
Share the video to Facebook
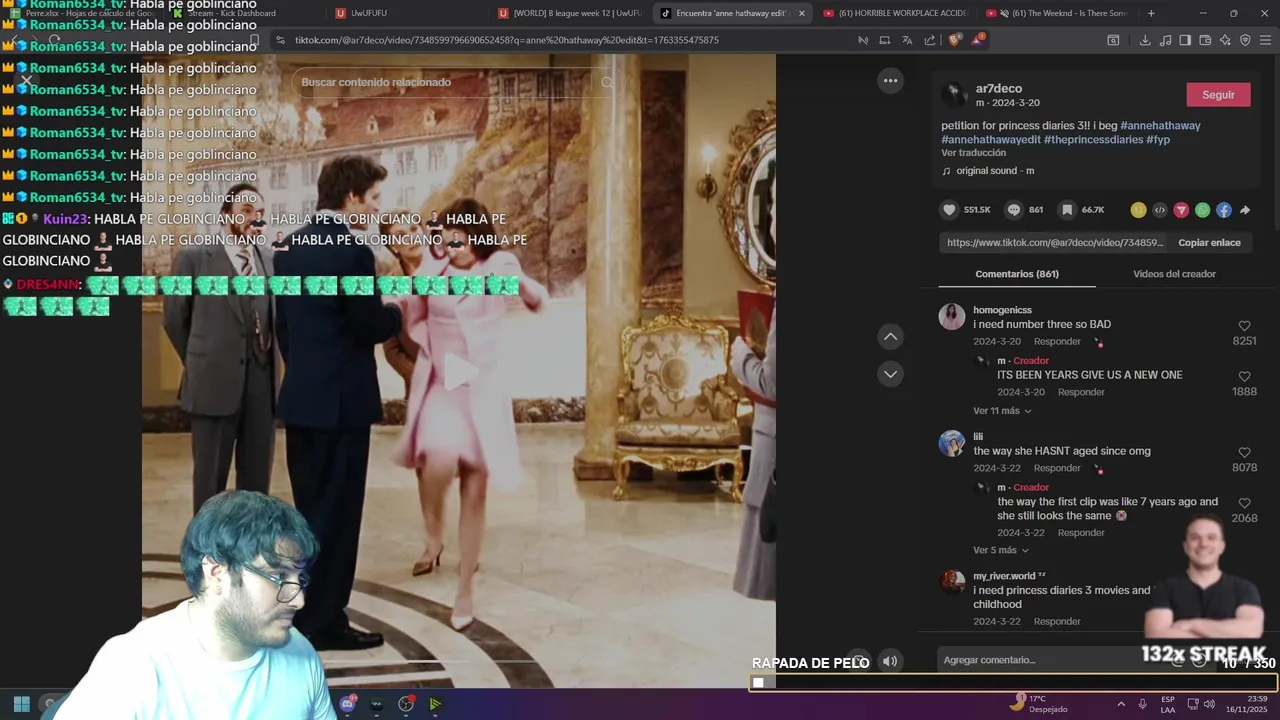(1224, 210)
